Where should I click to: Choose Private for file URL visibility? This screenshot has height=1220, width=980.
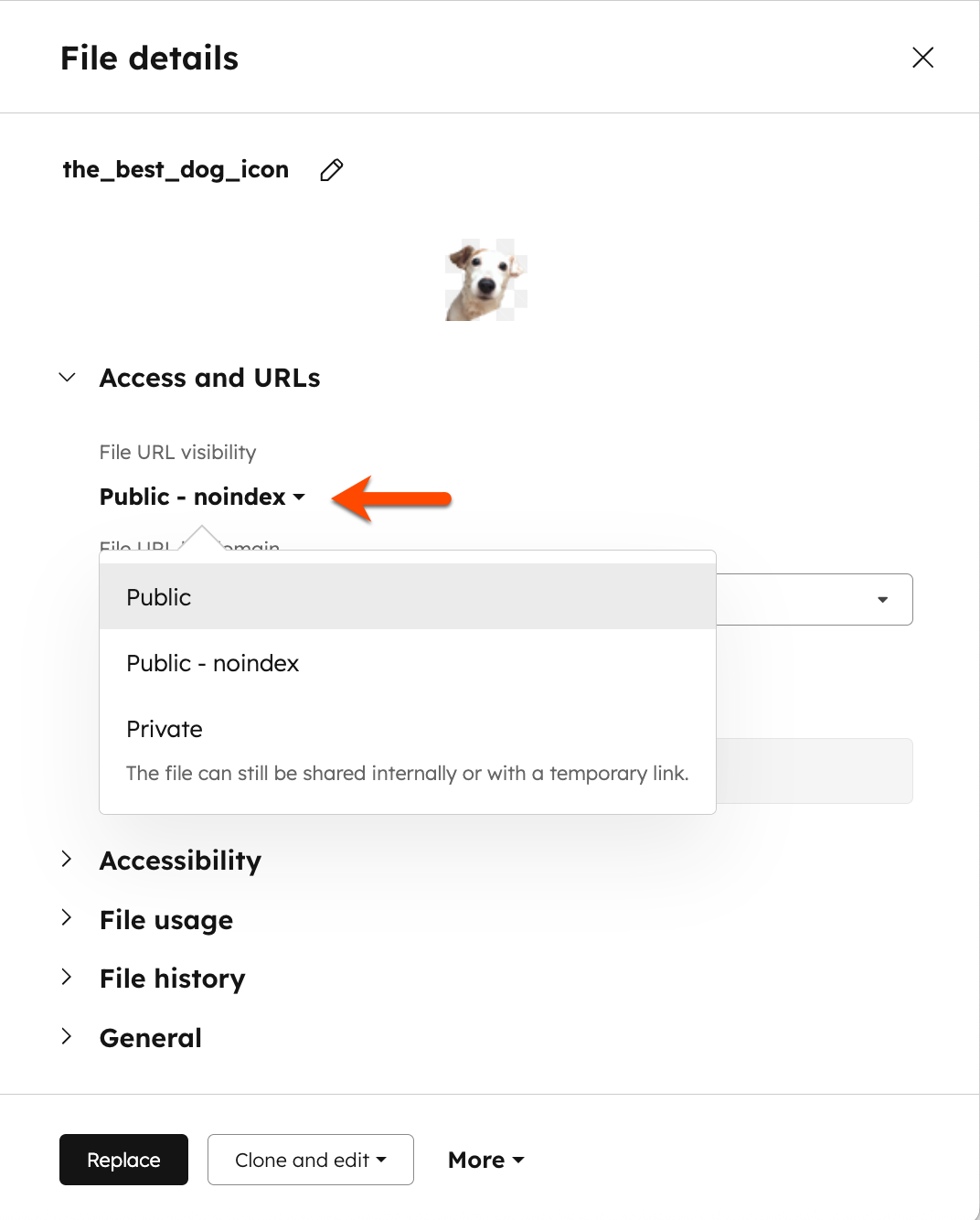click(x=164, y=729)
